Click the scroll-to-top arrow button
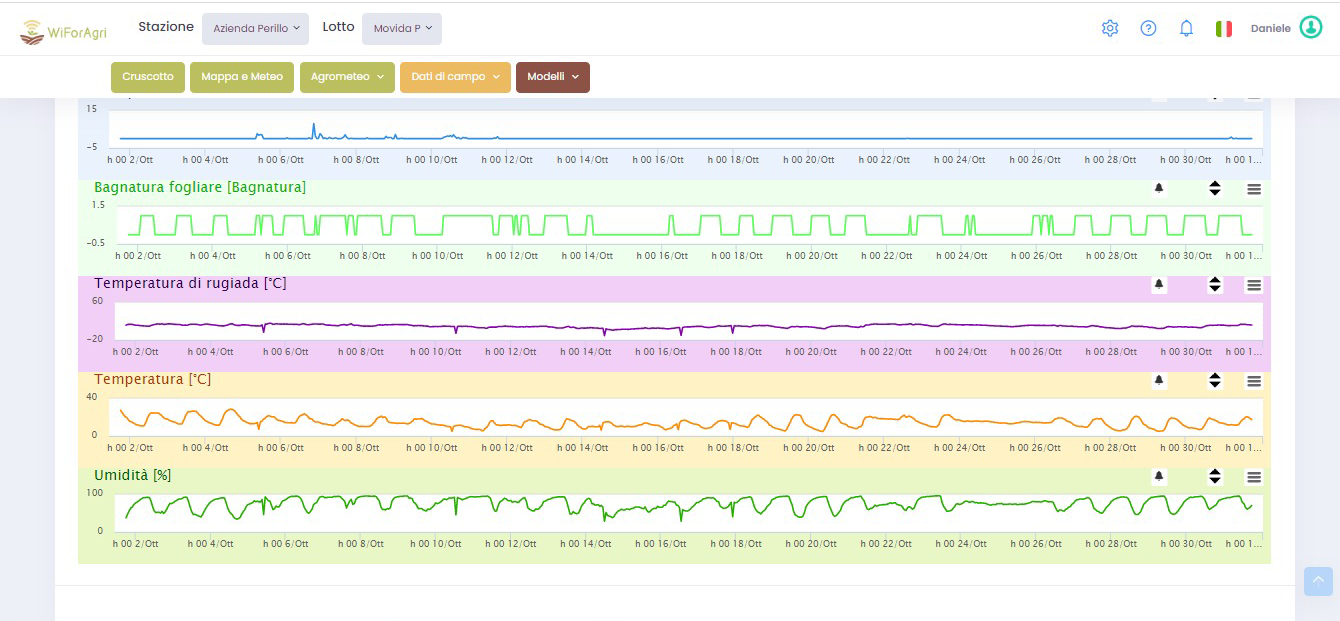Viewport: 1340px width, 621px height. click(1318, 581)
